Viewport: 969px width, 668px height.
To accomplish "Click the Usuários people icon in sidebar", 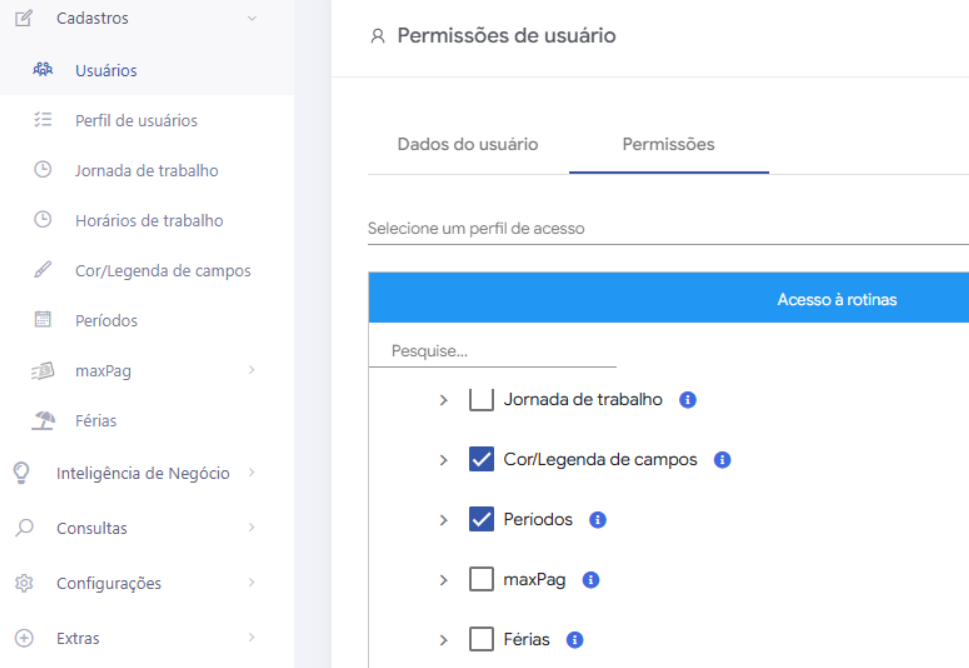I will [x=42, y=70].
